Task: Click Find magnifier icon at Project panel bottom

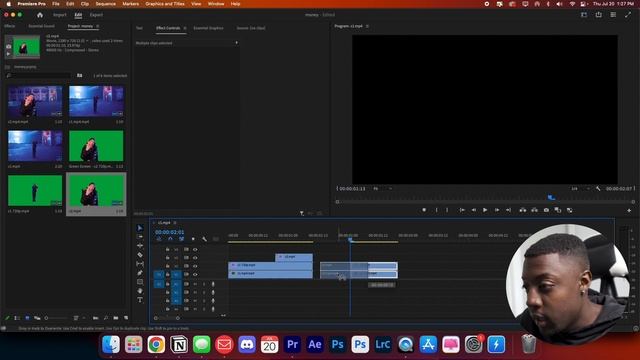Action: point(106,318)
